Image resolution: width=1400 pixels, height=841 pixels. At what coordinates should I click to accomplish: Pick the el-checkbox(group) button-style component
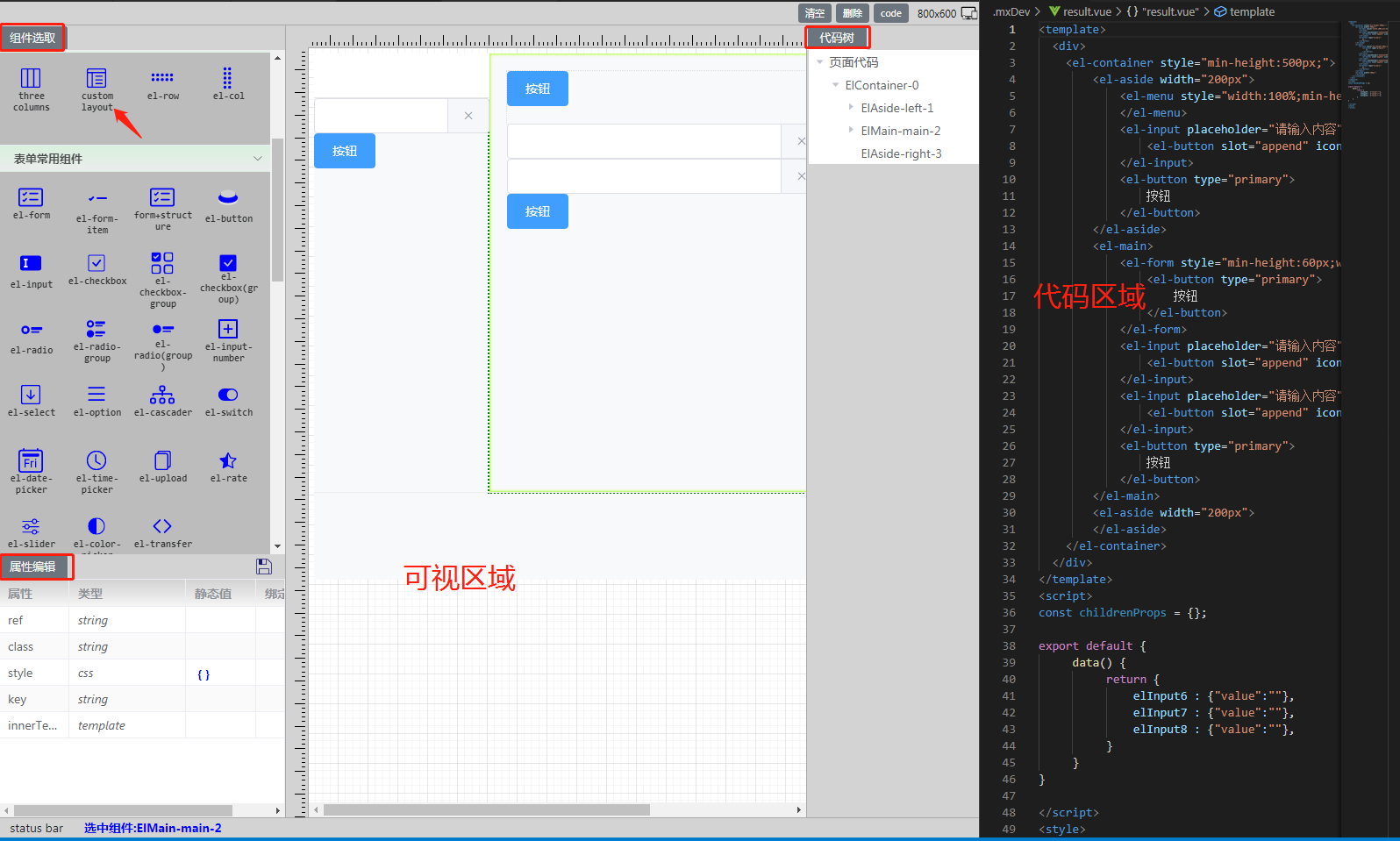click(x=228, y=278)
